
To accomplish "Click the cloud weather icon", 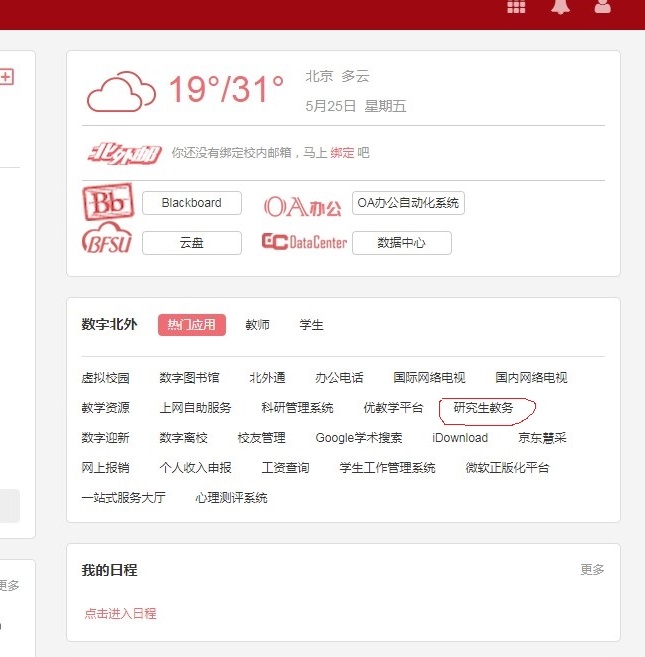I will [x=121, y=92].
